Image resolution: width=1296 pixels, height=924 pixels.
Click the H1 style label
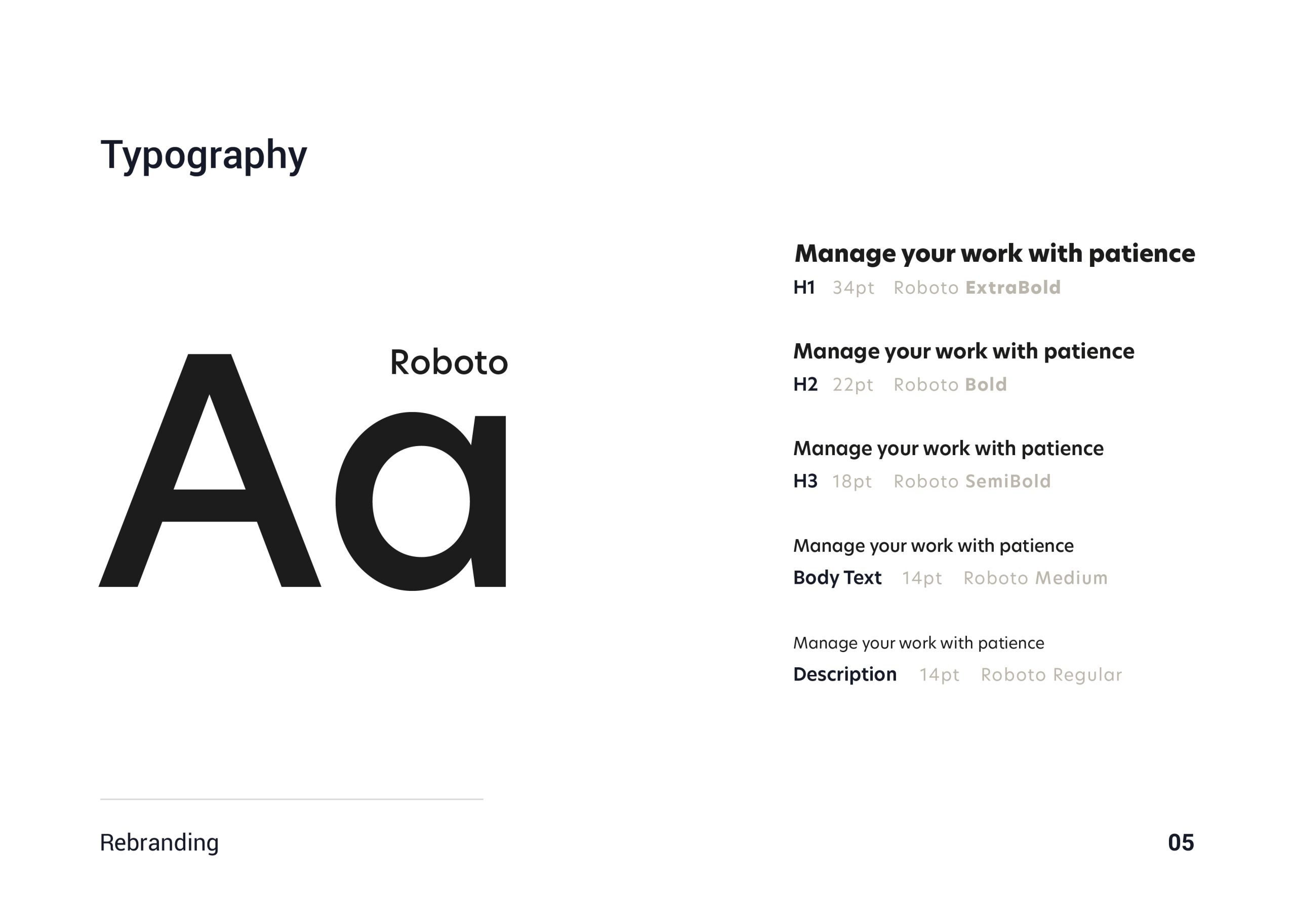coord(804,288)
